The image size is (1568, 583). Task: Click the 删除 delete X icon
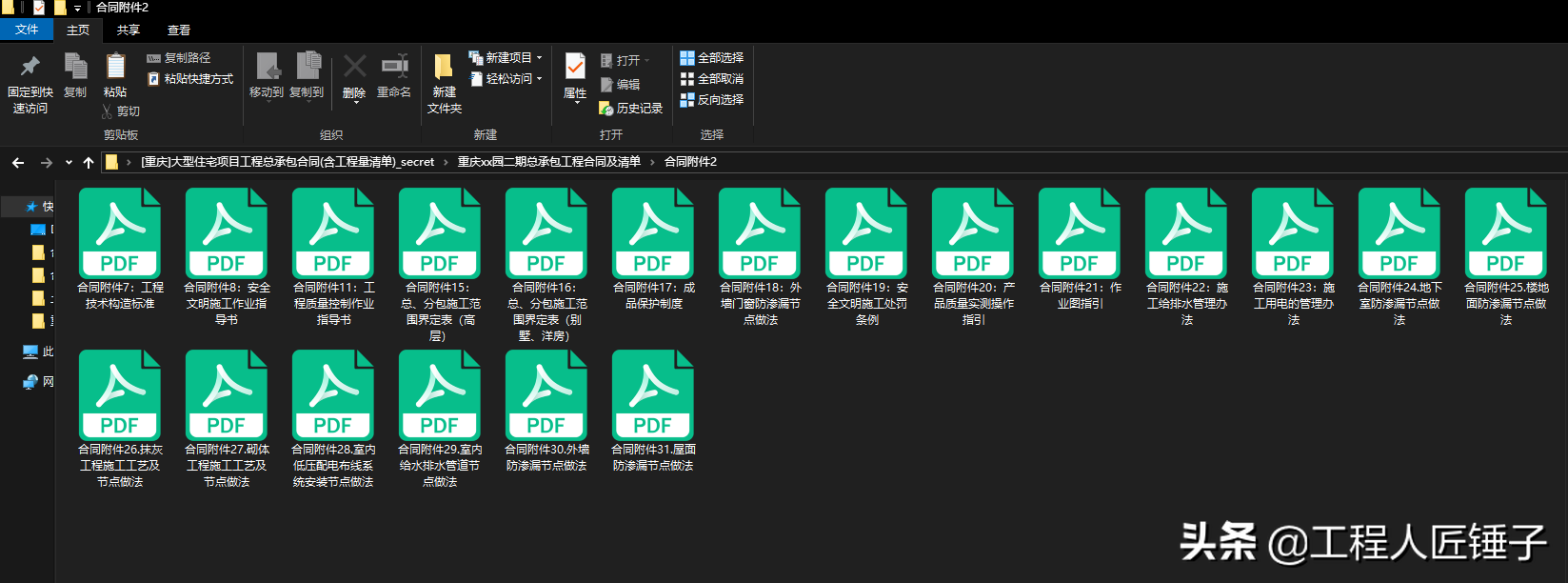tap(354, 67)
